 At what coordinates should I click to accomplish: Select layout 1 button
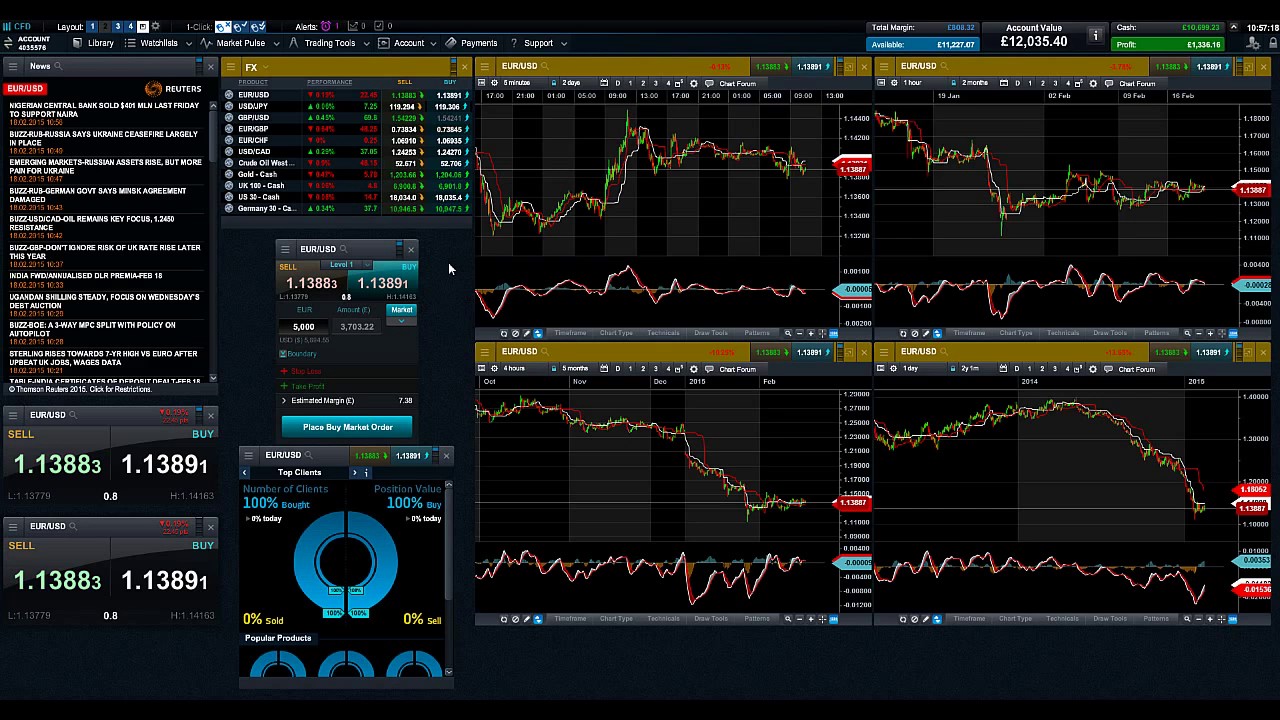93,26
